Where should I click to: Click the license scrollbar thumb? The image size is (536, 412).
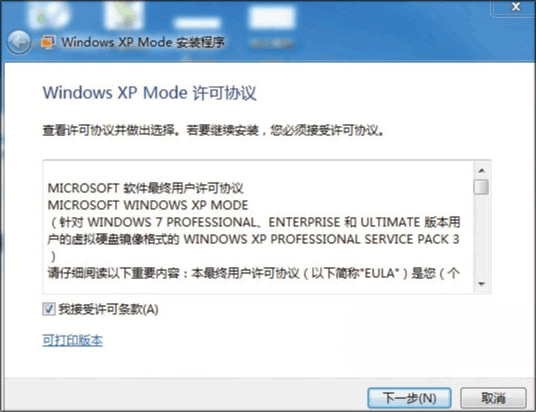coord(481,187)
